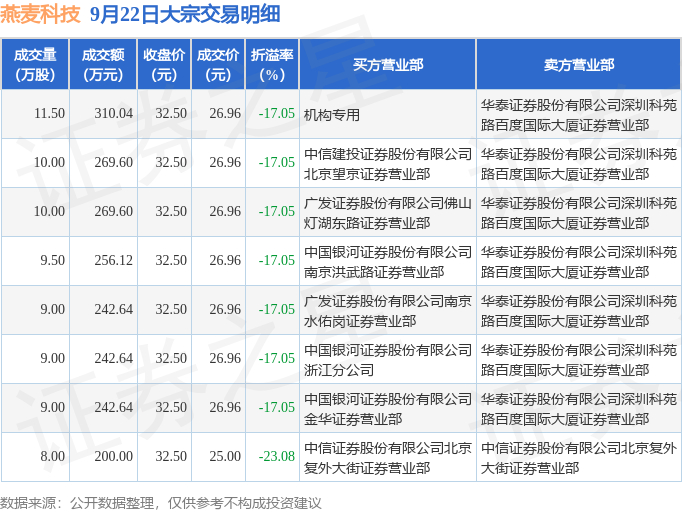
Task: Click 广发证券 佛山灯湖东路证券营业部 buyer cell
Action: (388, 213)
